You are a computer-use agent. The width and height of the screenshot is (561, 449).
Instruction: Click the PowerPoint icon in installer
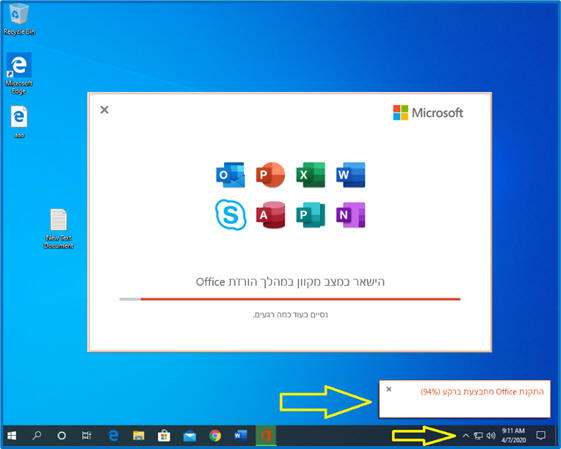pos(270,175)
